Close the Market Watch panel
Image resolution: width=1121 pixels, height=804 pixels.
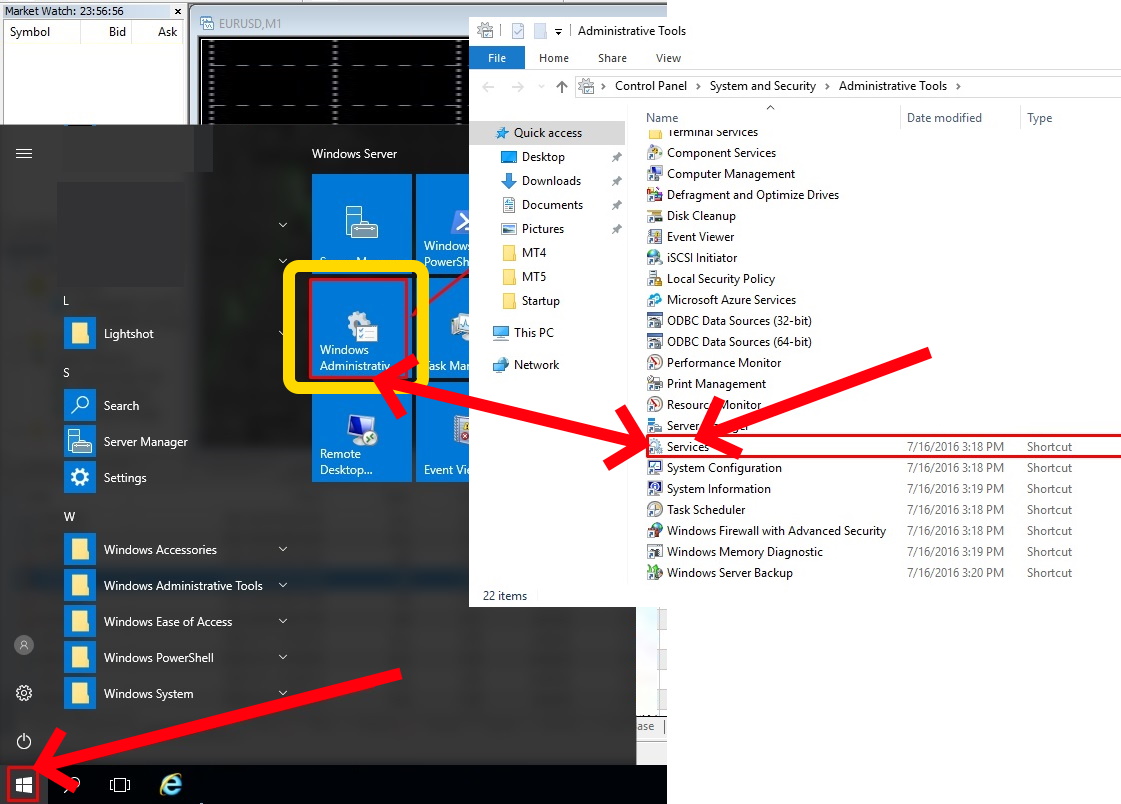coord(178,11)
